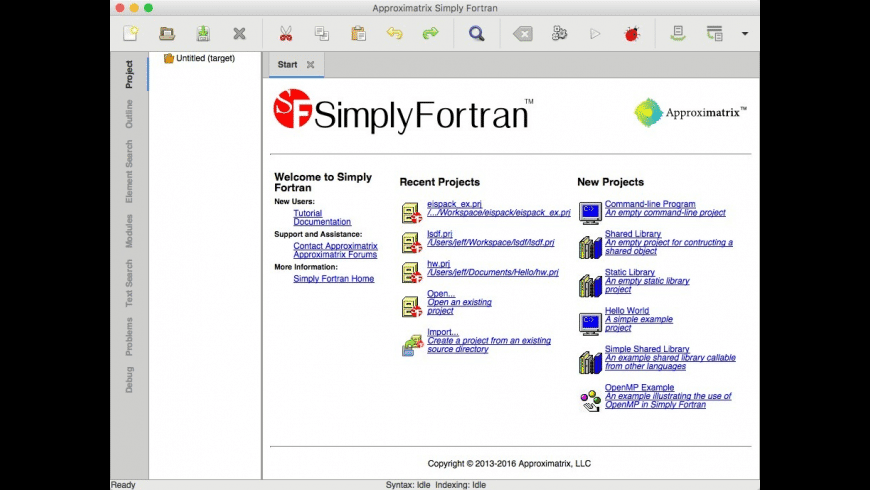Open recent project hw.prj
870x490 pixels.
[438, 264]
